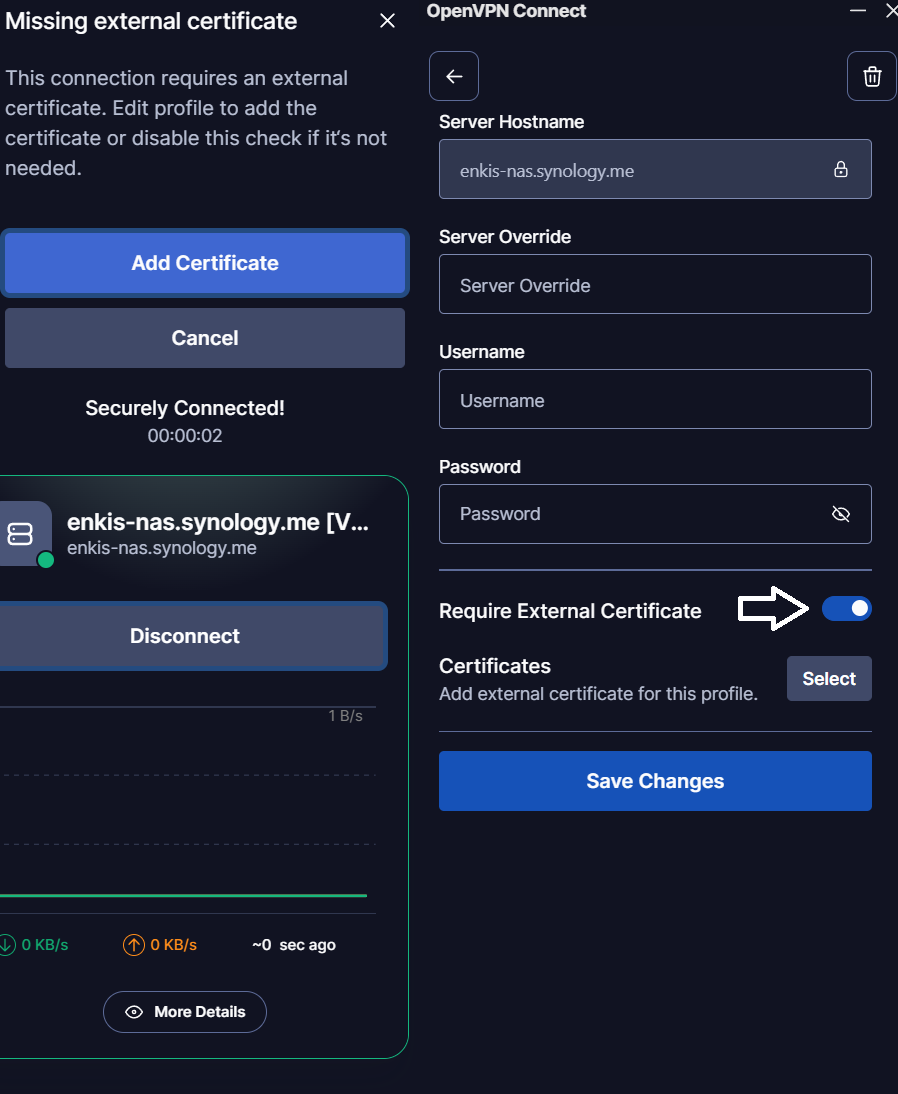Minimize the OpenVPN Connect window
Image resolution: width=898 pixels, height=1094 pixels.
(x=857, y=10)
